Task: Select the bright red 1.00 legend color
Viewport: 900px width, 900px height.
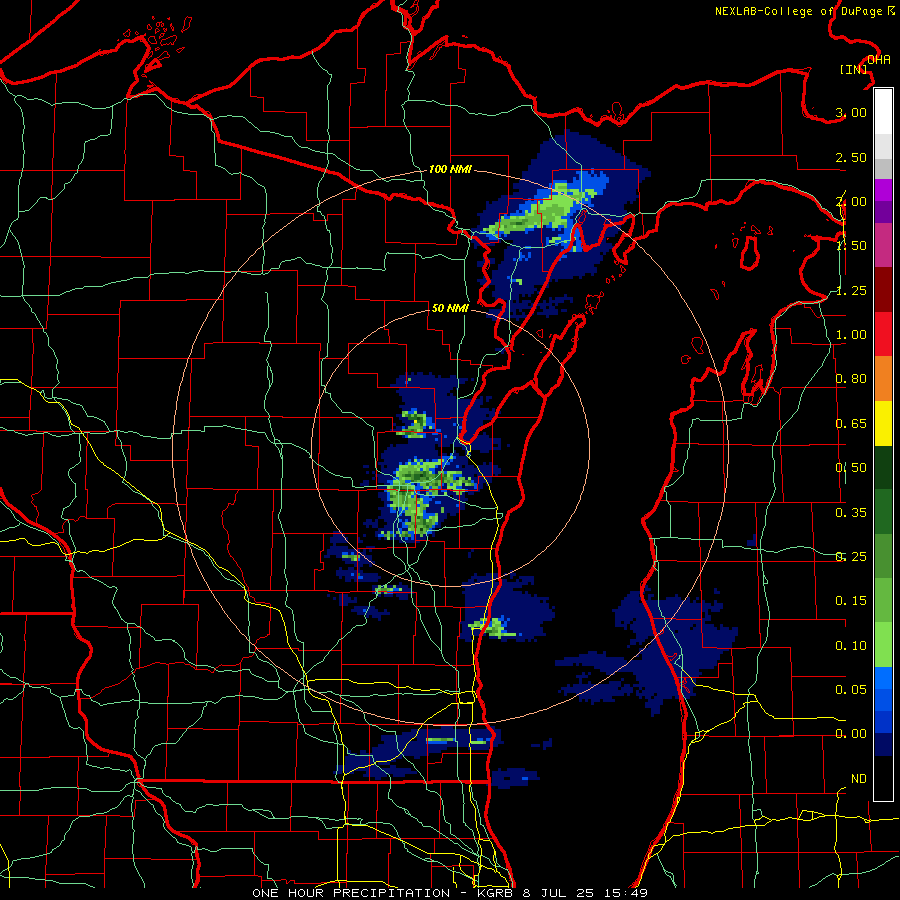Action: point(883,334)
